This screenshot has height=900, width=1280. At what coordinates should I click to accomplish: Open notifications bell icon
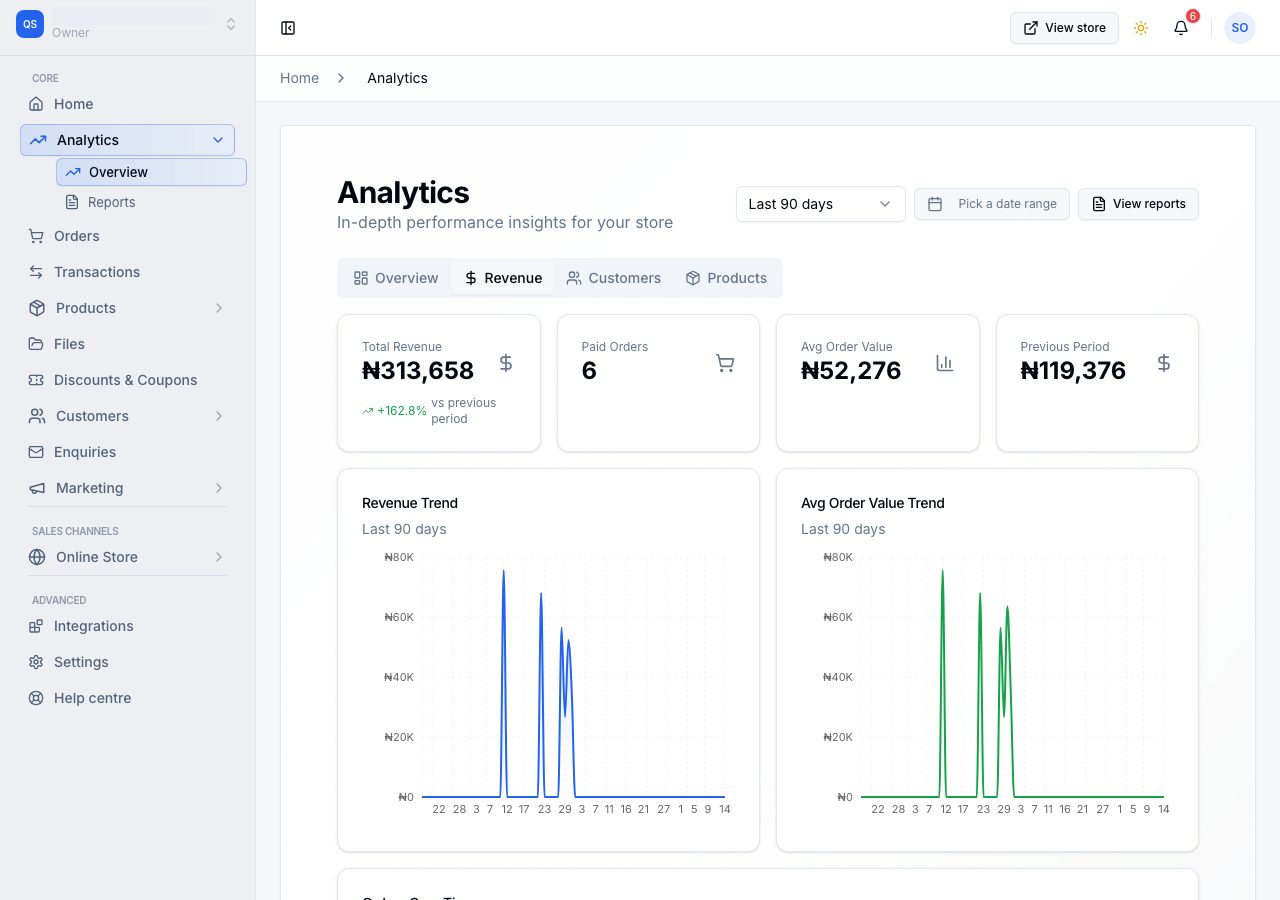click(x=1181, y=28)
